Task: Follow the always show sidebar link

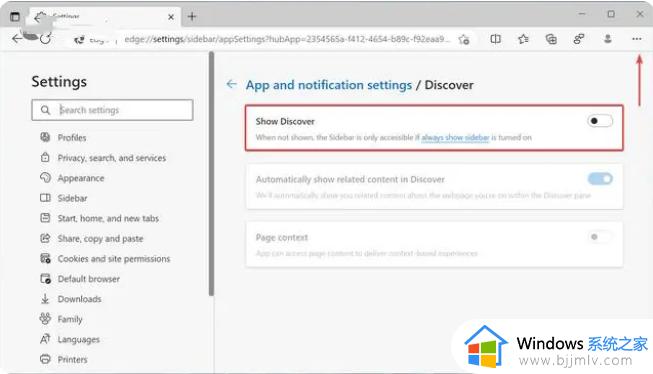Action: (x=455, y=137)
